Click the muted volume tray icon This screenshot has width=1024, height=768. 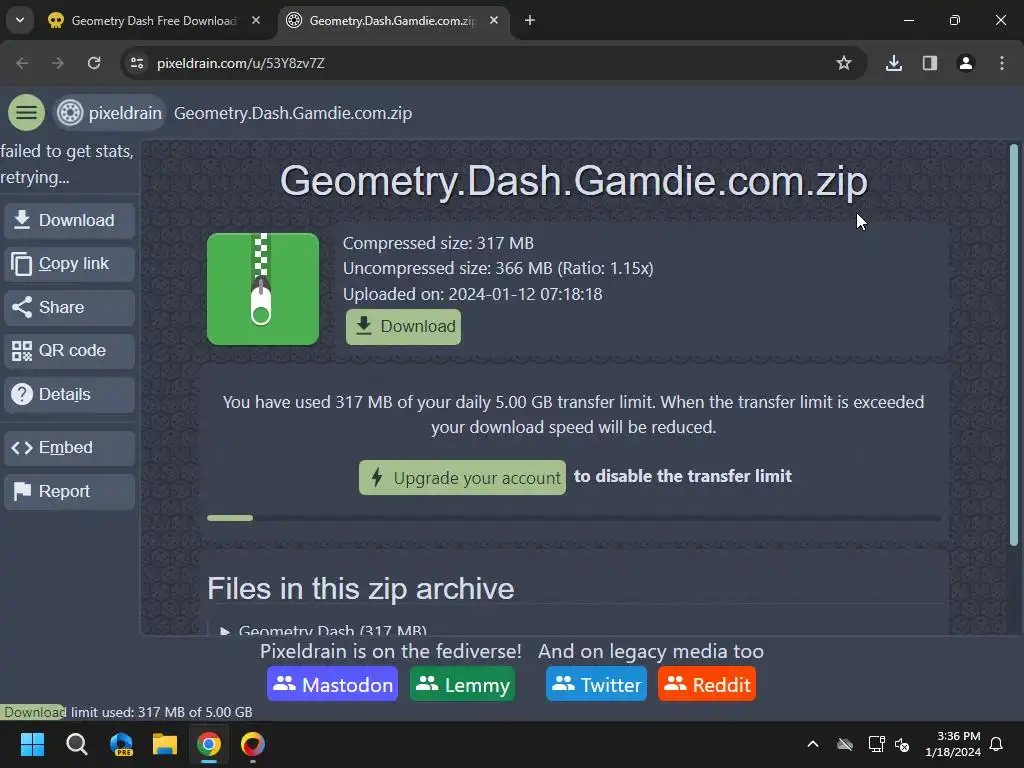coord(903,744)
